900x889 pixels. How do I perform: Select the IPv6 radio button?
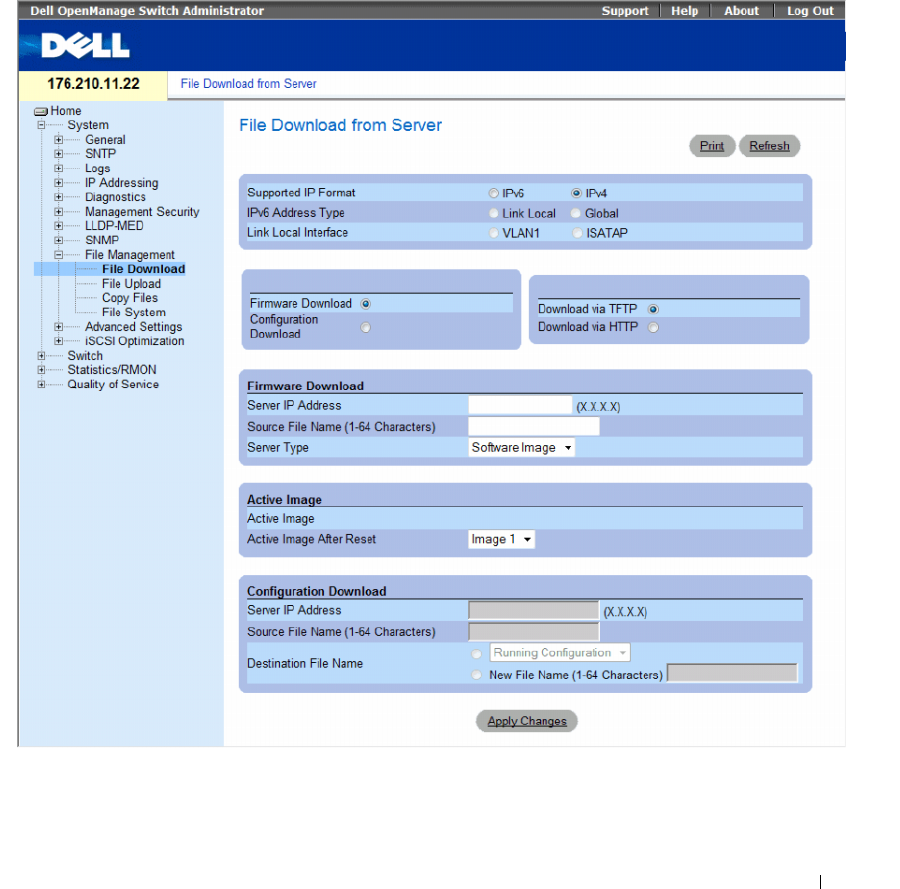[494, 193]
